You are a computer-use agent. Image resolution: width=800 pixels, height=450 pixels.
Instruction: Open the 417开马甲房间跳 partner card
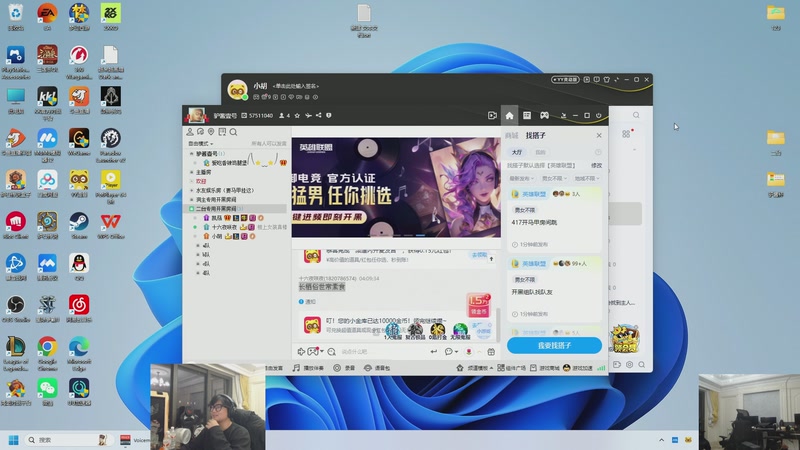point(555,220)
